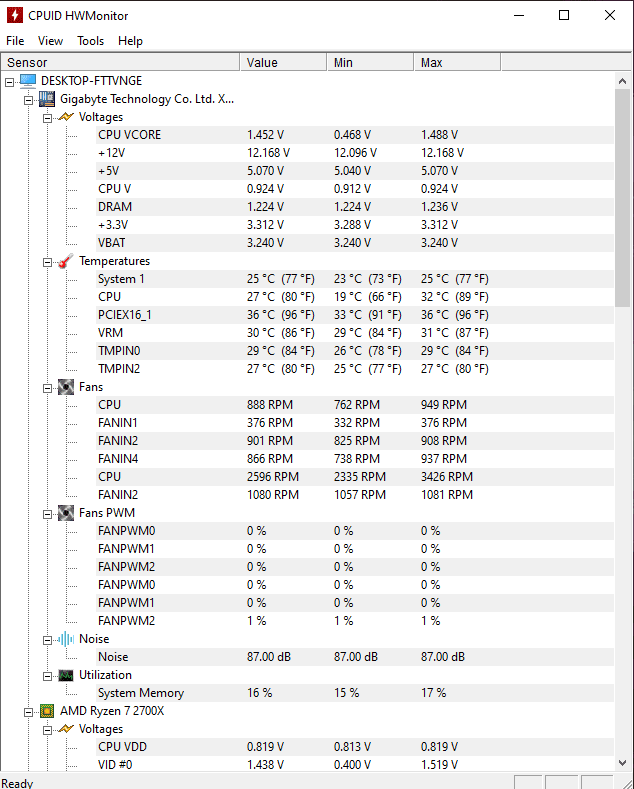Click the Fans group fan icon

[x=66, y=387]
